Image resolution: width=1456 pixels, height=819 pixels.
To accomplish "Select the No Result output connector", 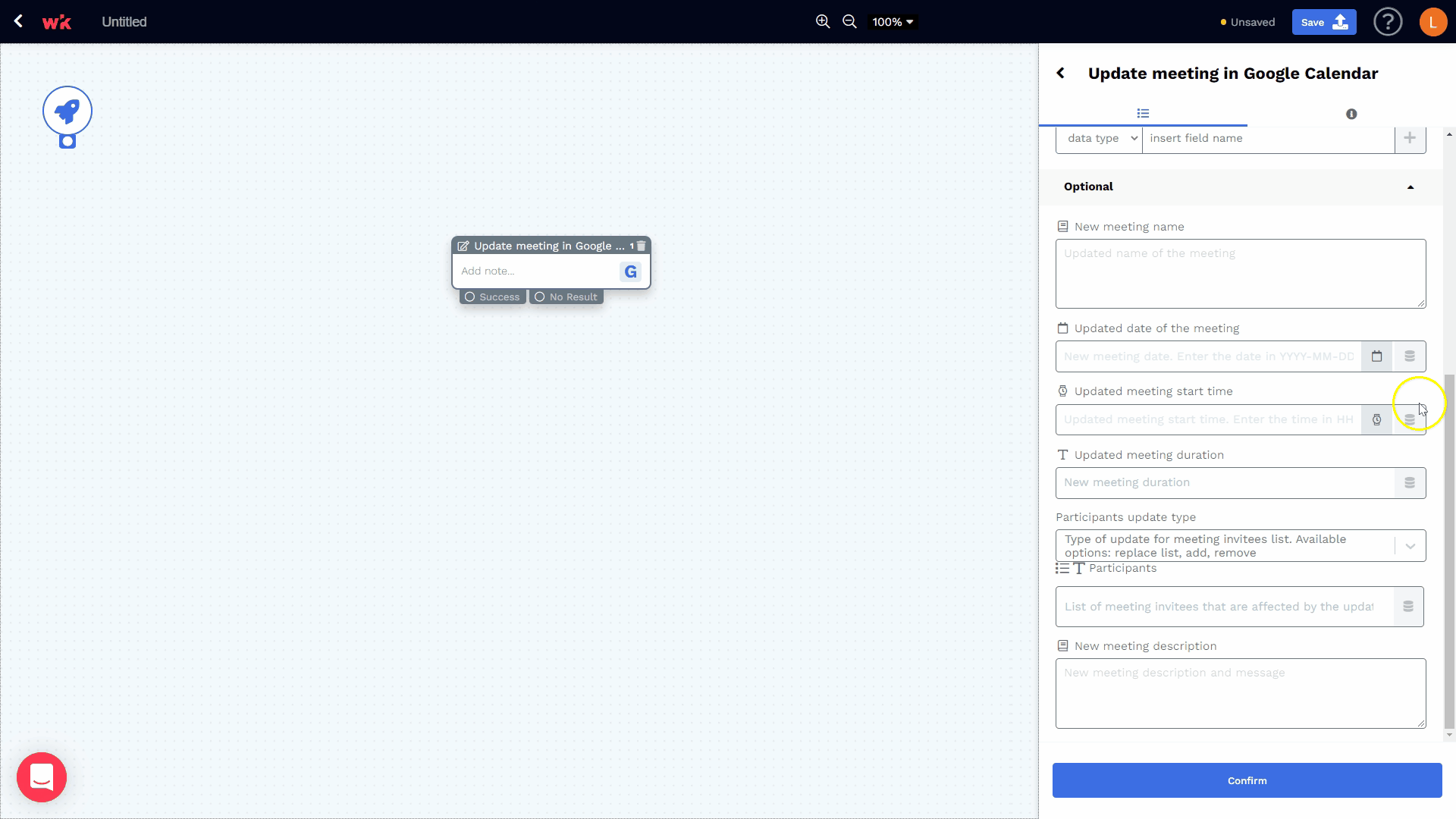I will coord(566,297).
